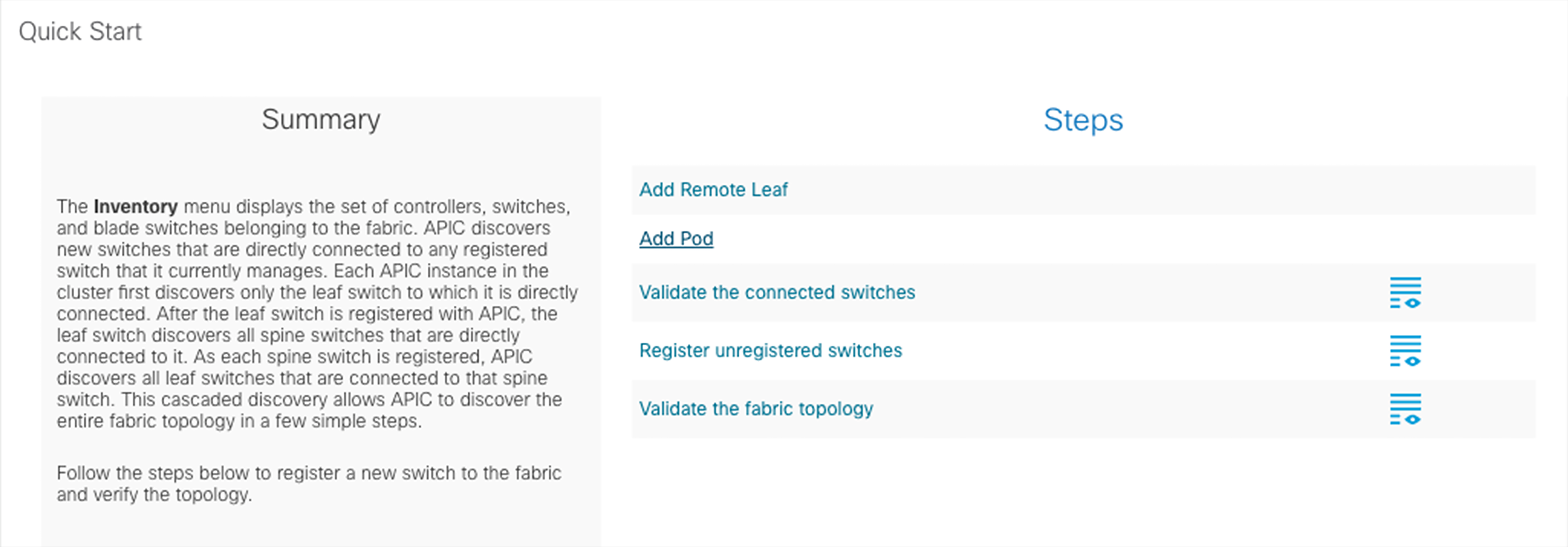Click the 'blade switches belonging' text line
The width and height of the screenshot is (1568, 547).
303,228
